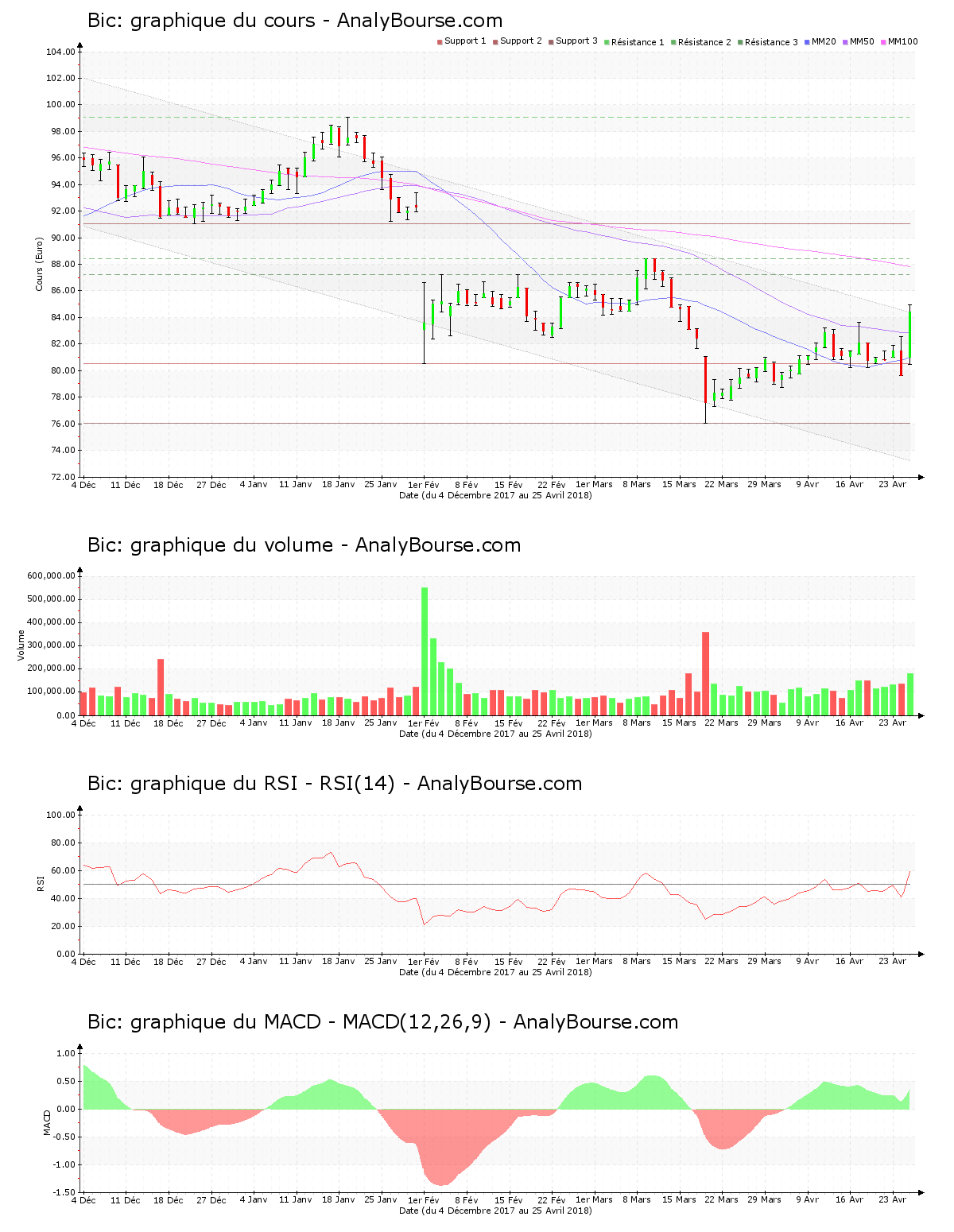Click '8 Mars' date on RSI chart axis
Viewport: 954px width, 1232px height.
click(636, 961)
